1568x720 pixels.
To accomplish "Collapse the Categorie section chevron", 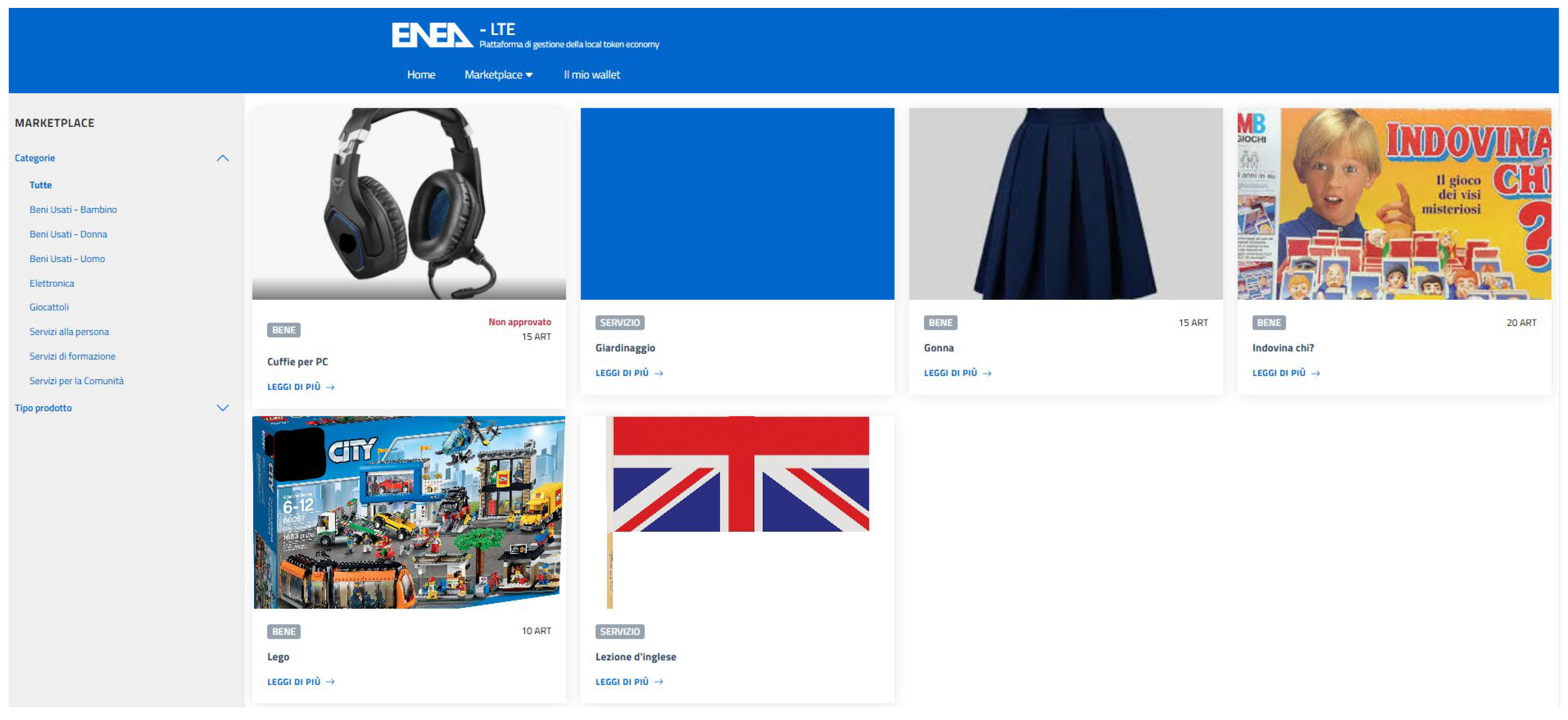I will click(x=223, y=158).
